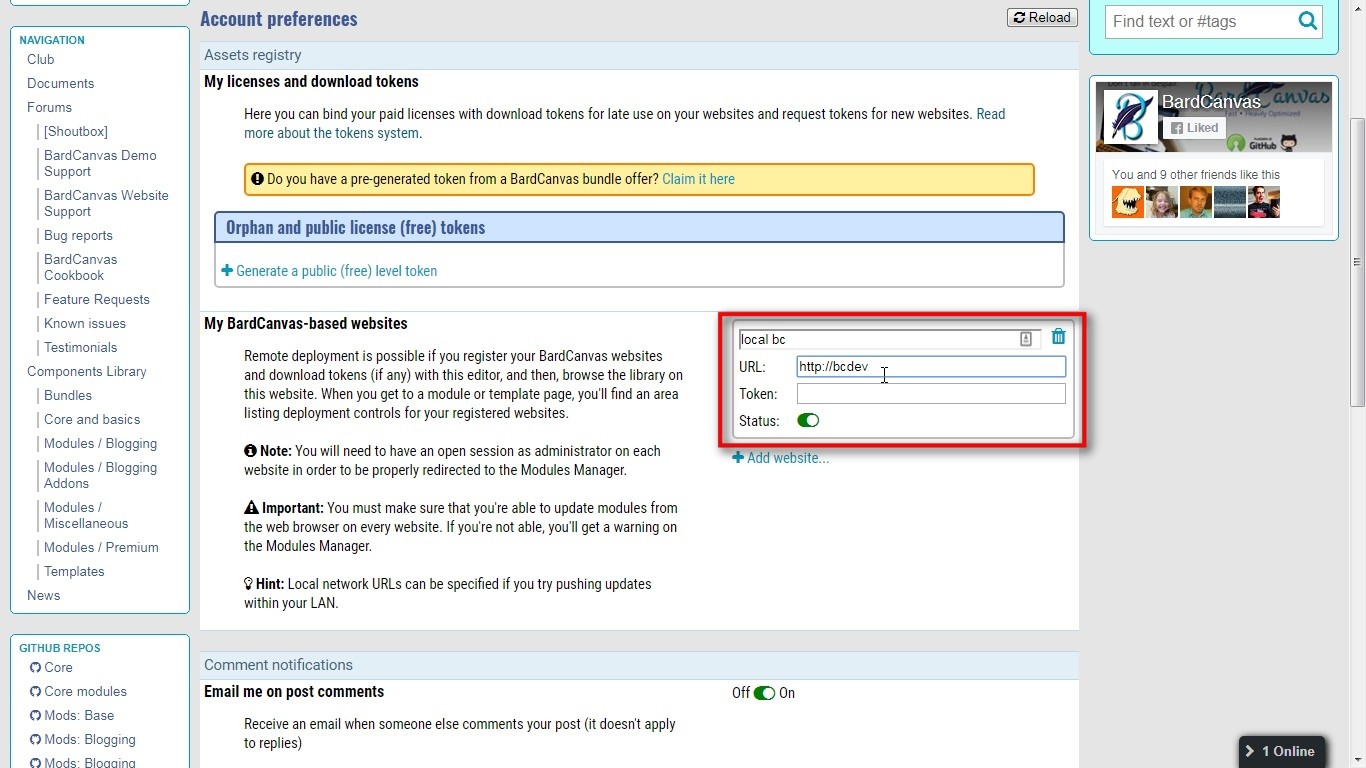Open Modules / Blogging Addons category
Image resolution: width=1366 pixels, height=768 pixels.
[x=100, y=475]
